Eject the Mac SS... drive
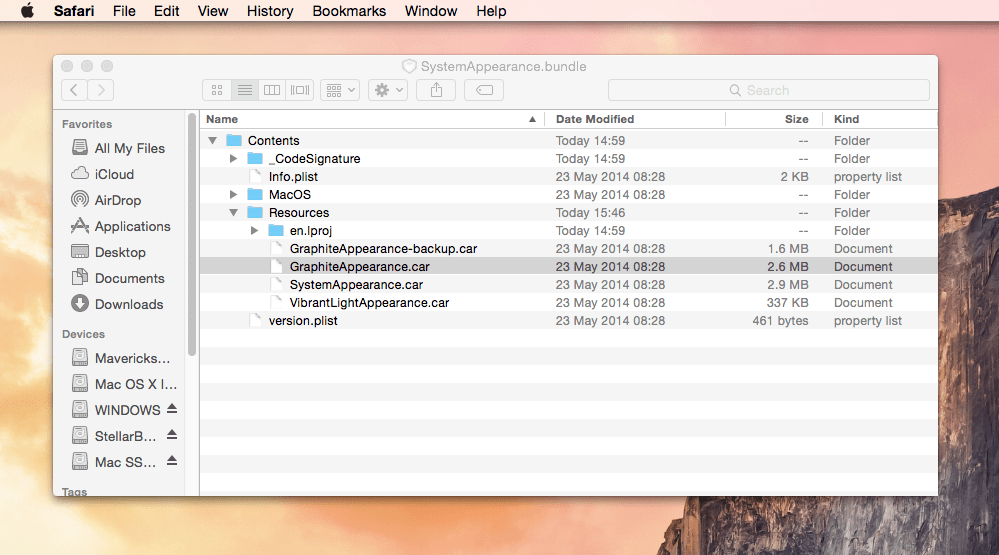 point(172,461)
